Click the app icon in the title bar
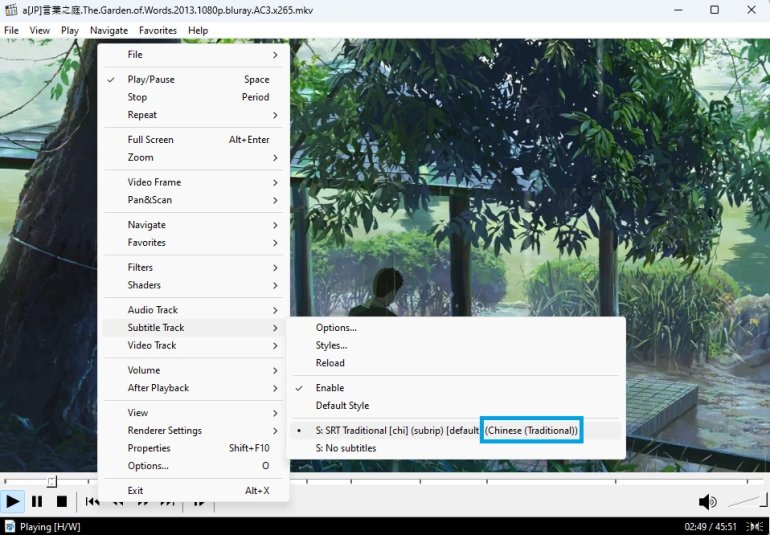 coord(11,10)
